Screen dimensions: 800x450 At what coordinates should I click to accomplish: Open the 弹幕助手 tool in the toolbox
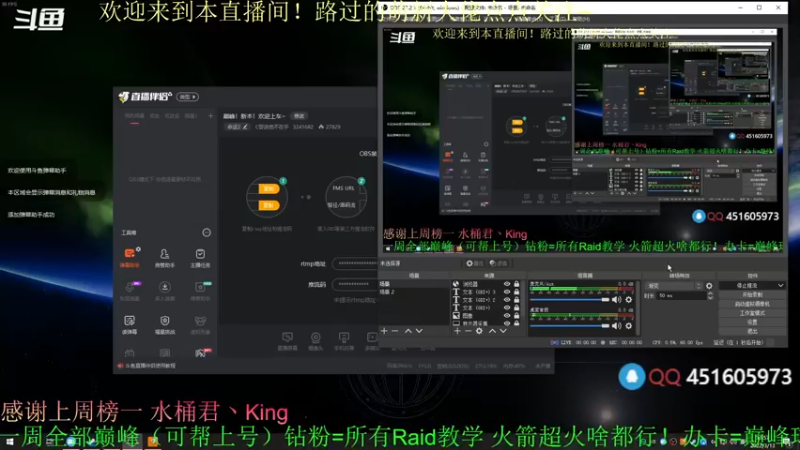pyautogui.click(x=130, y=258)
